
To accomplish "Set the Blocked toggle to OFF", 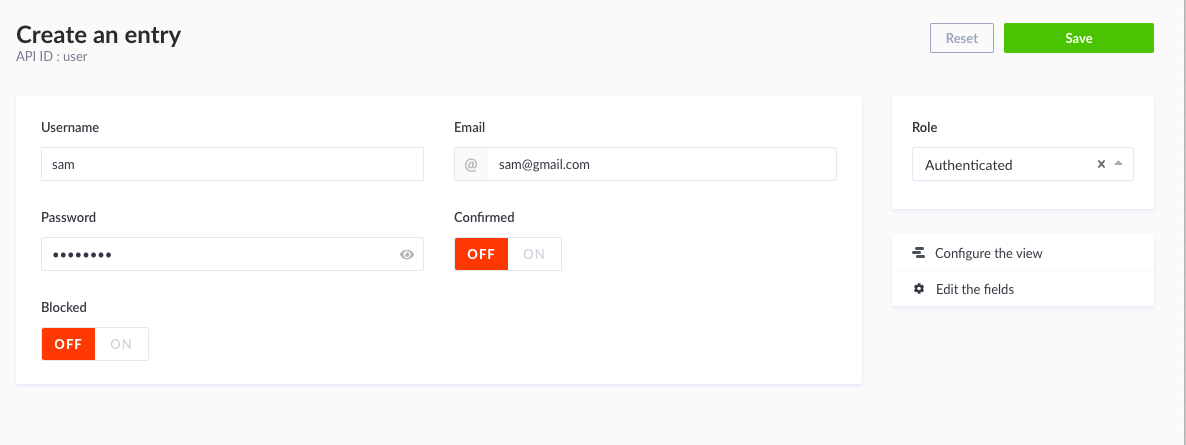I will coord(68,344).
